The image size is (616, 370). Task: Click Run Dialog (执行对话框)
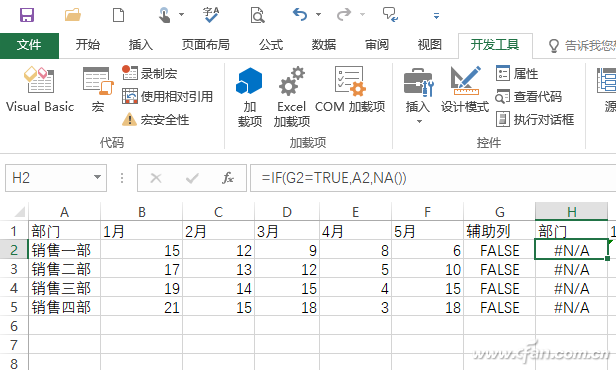pyautogui.click(x=535, y=119)
